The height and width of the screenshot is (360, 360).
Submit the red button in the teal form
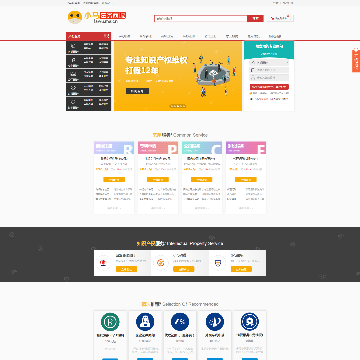pos(269,87)
